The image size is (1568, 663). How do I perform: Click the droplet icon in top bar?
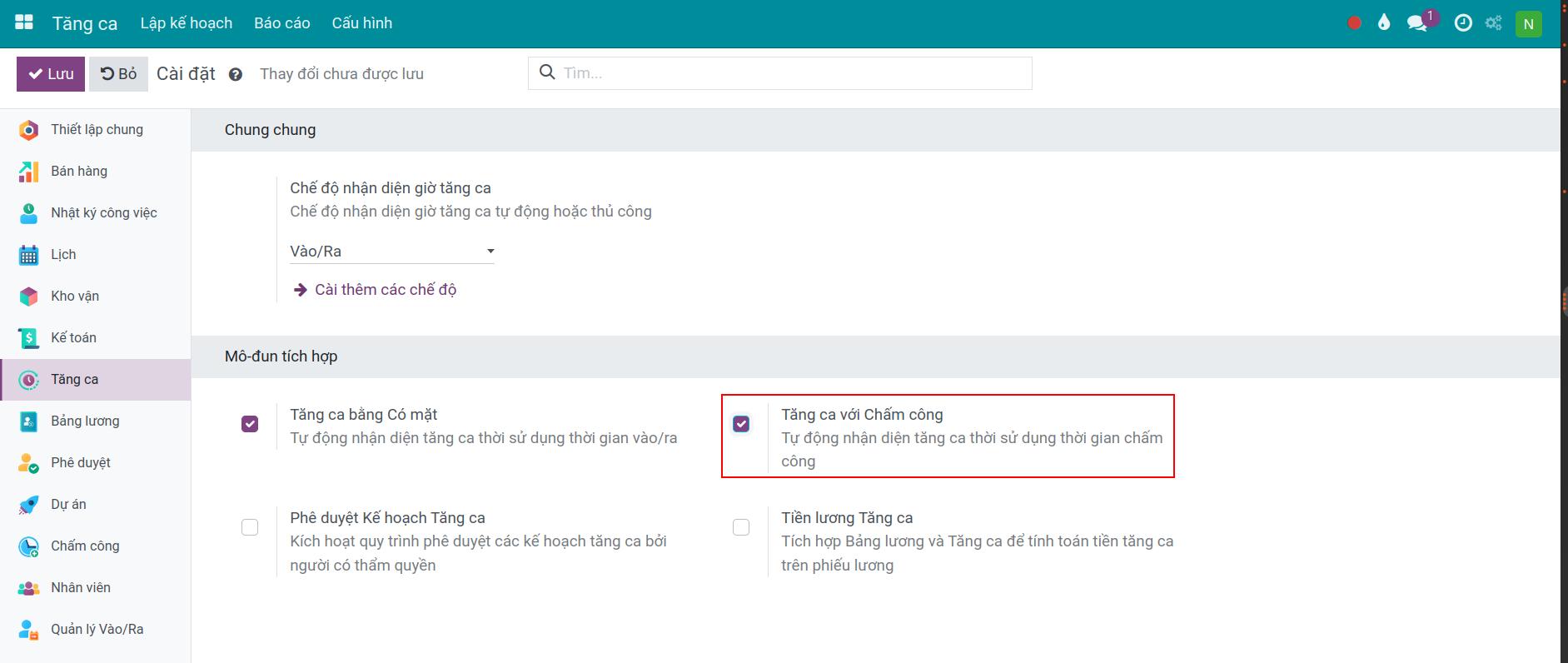(x=1384, y=23)
